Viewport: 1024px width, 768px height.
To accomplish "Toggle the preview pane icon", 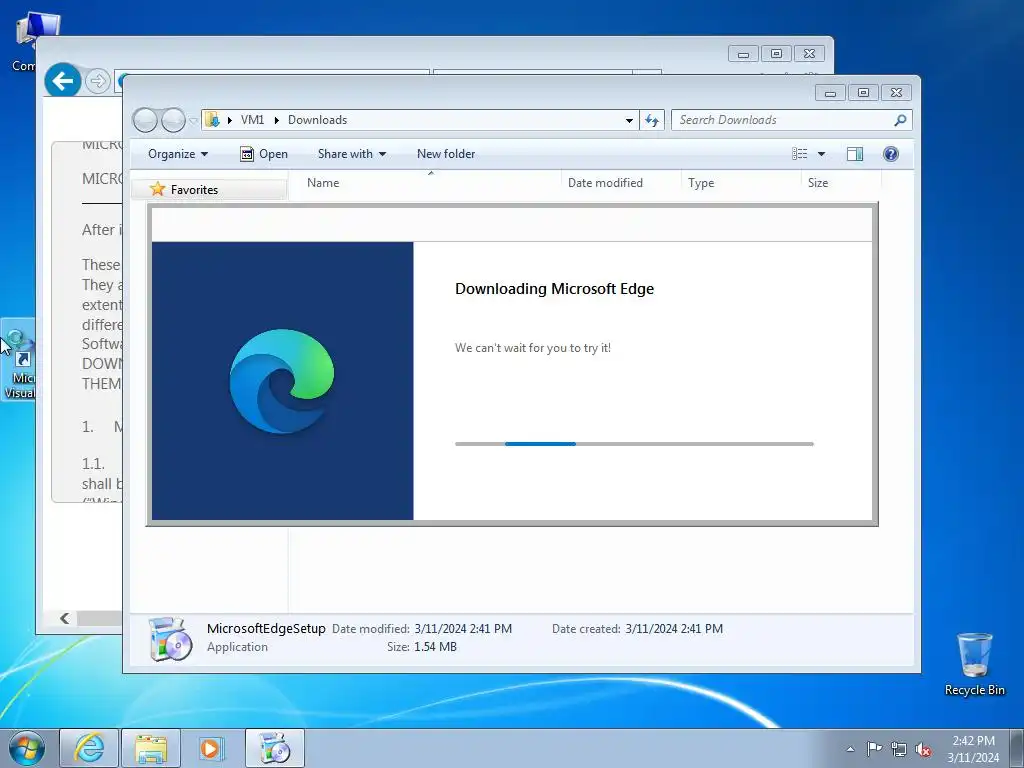I will [855, 153].
